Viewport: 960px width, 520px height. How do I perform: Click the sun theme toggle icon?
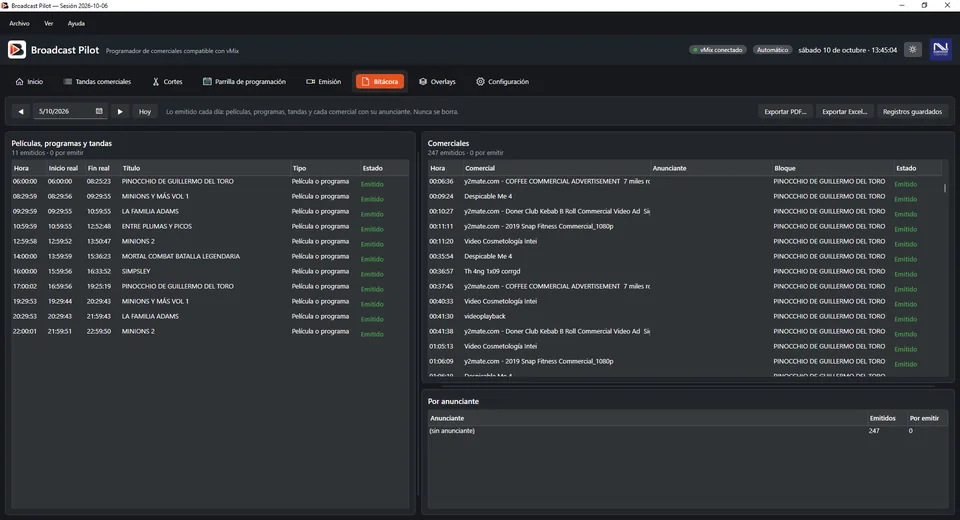click(x=912, y=50)
